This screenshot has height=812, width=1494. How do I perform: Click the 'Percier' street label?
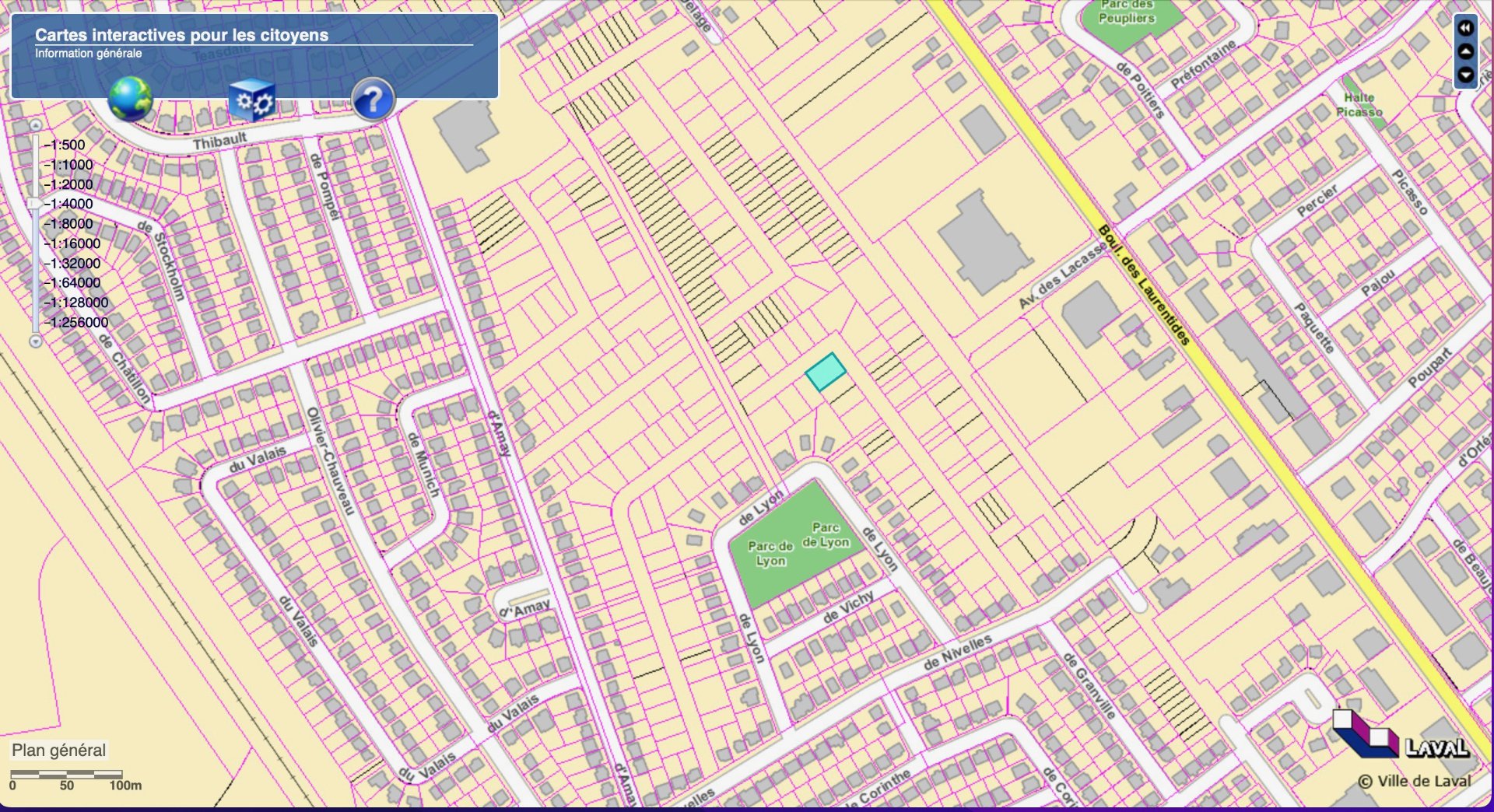1317,200
